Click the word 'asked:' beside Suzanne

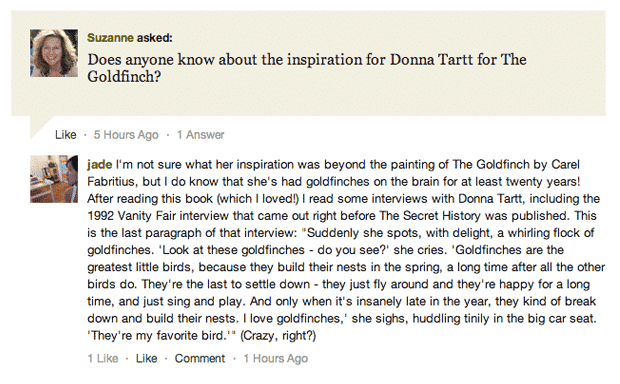[x=155, y=38]
